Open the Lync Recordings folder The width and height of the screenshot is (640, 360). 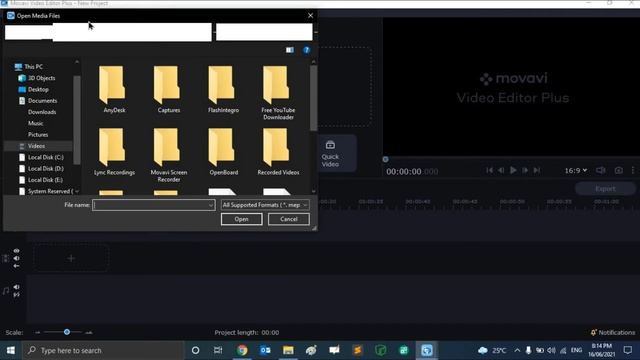tap(114, 152)
